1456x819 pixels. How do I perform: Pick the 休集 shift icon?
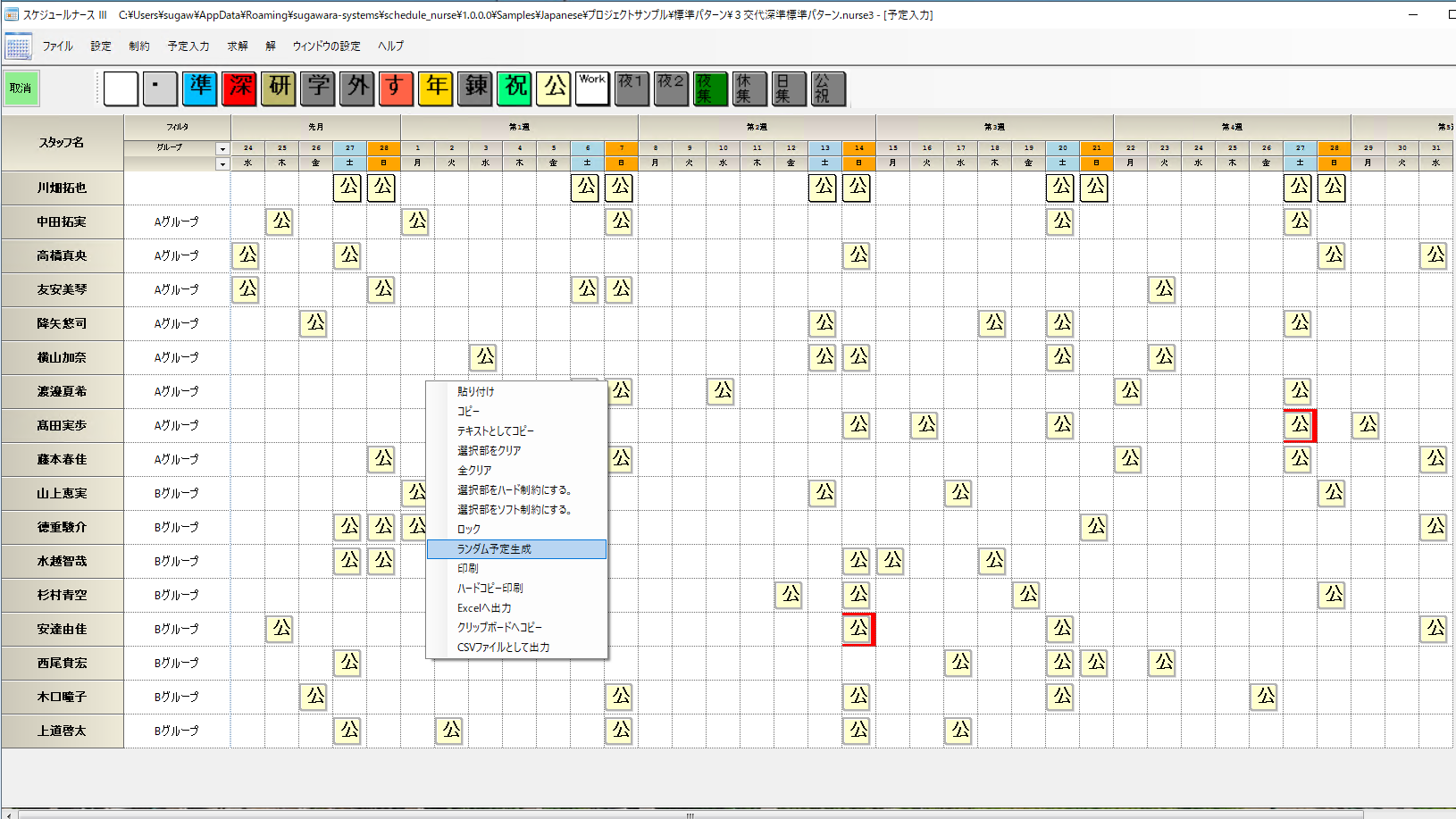point(749,88)
